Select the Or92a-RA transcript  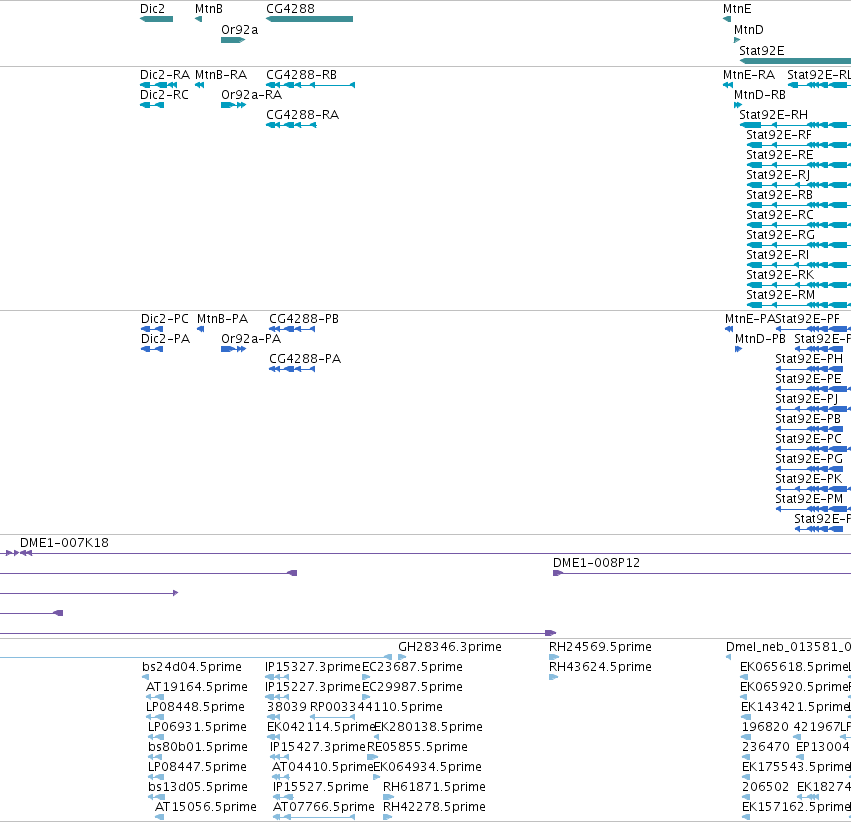point(233,105)
